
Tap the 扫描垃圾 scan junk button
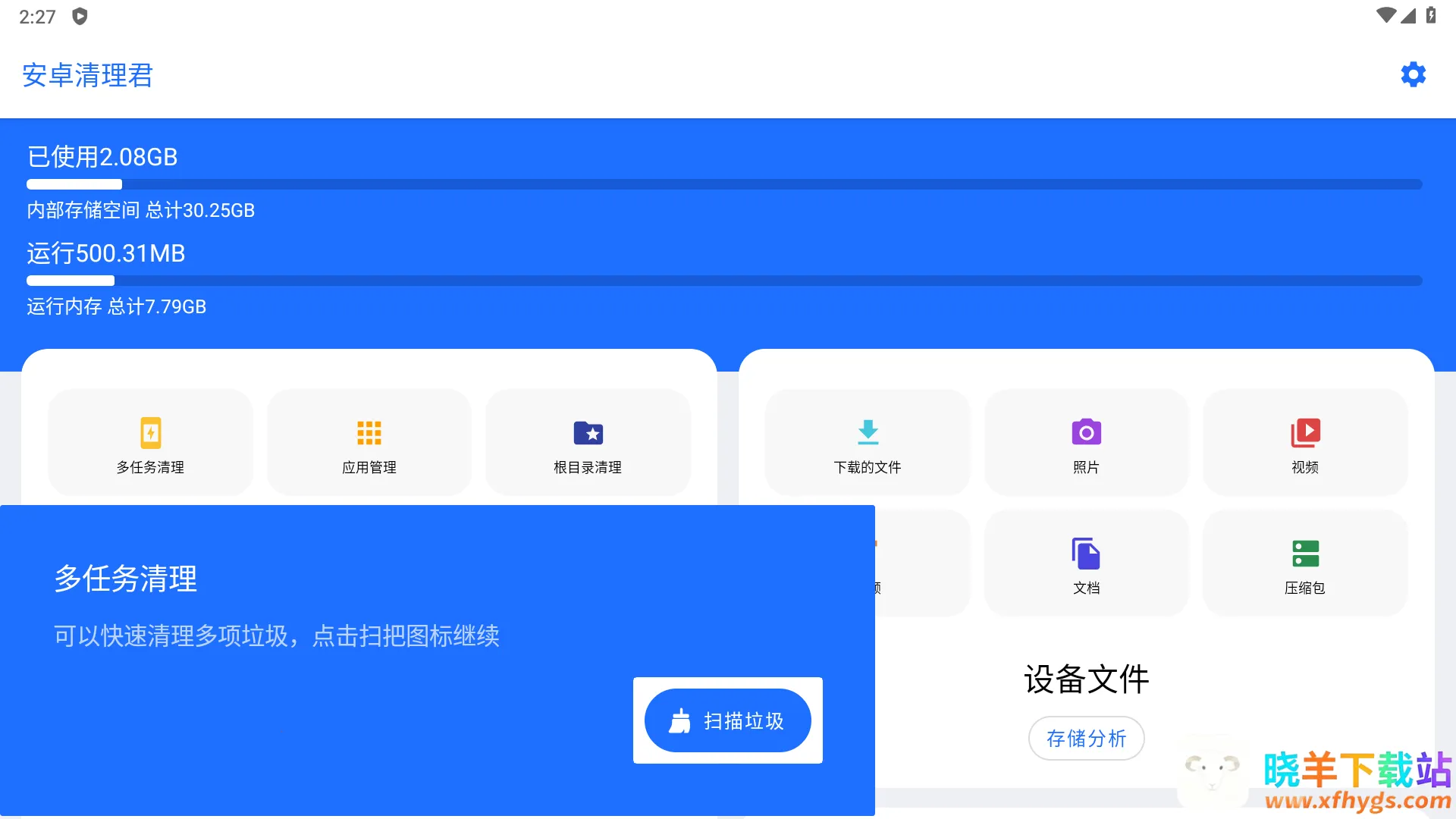click(727, 720)
